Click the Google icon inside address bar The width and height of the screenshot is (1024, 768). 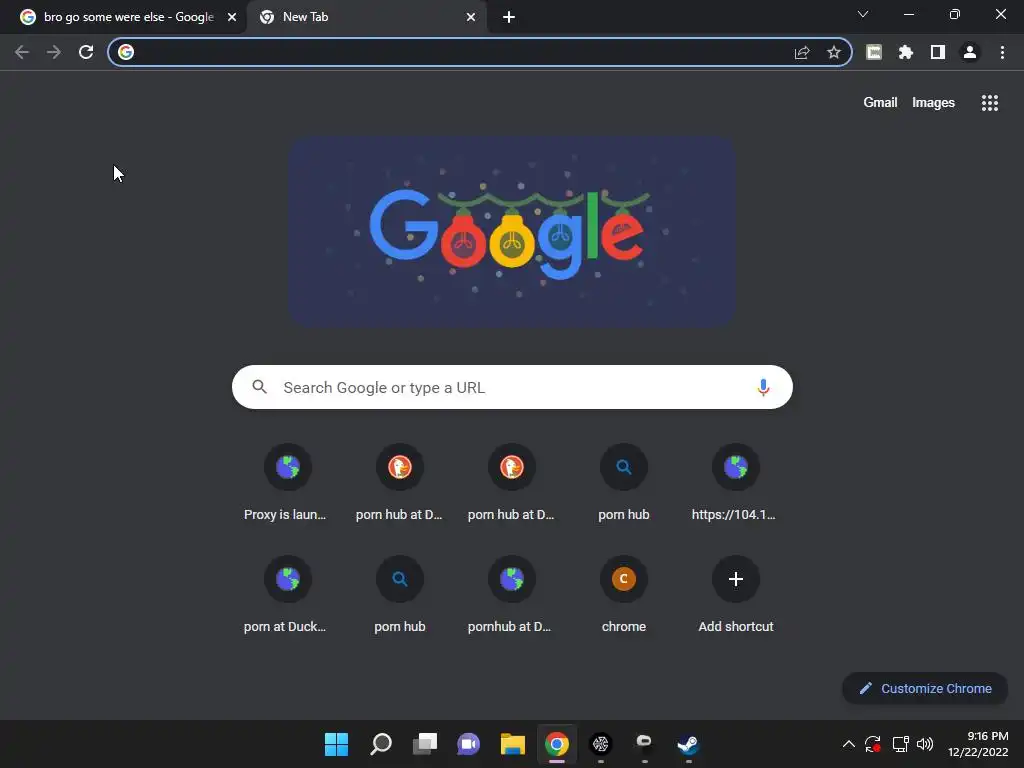point(126,52)
